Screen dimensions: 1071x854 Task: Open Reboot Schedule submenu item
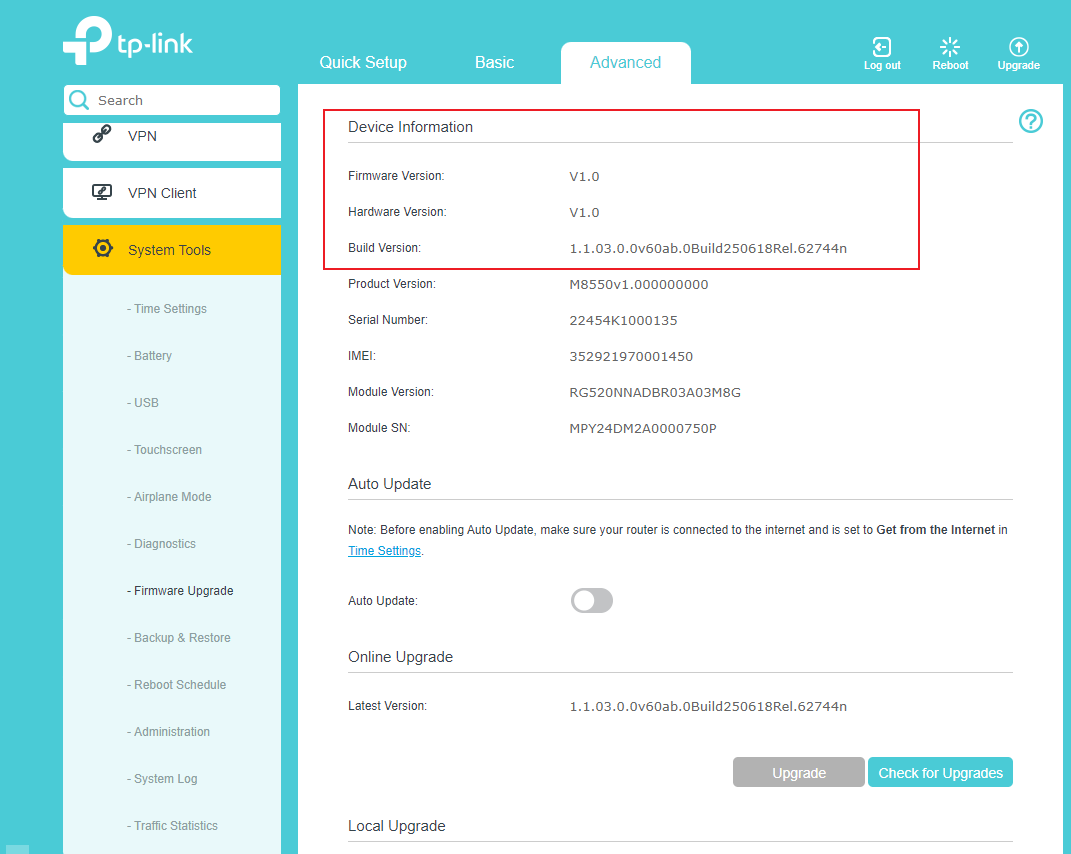pos(176,685)
